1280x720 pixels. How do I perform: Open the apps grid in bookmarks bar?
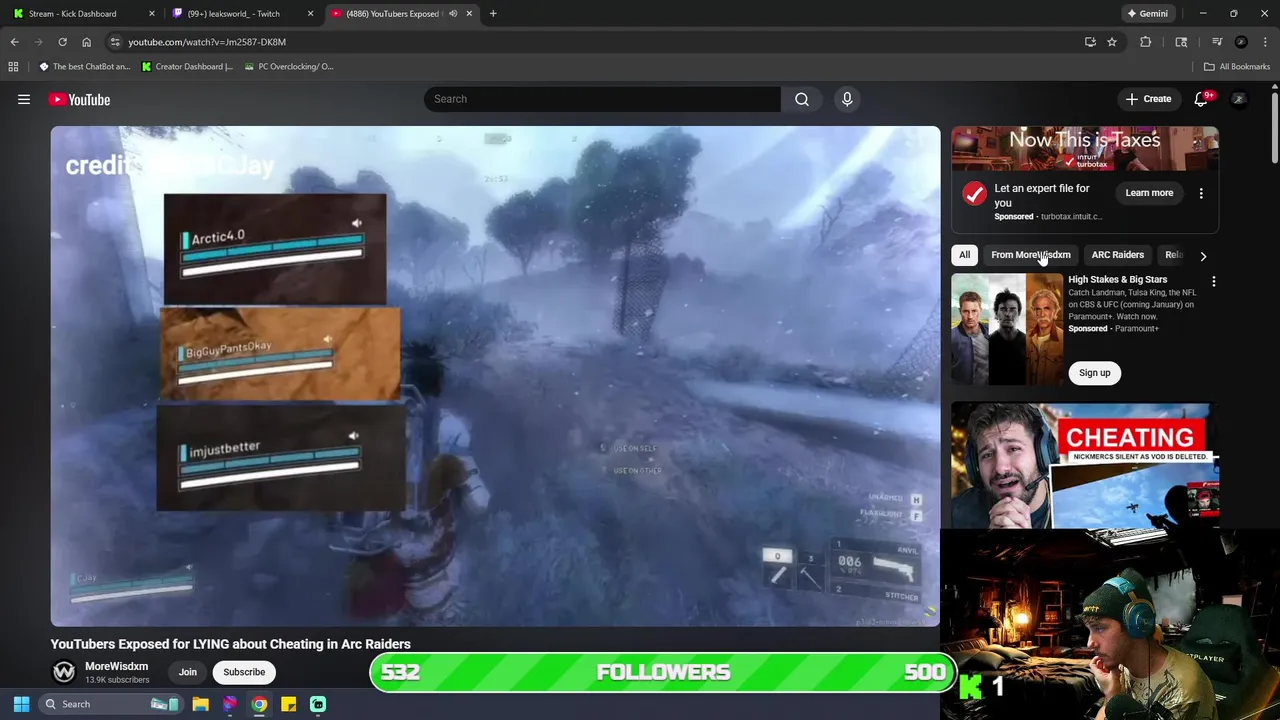[x=13, y=66]
